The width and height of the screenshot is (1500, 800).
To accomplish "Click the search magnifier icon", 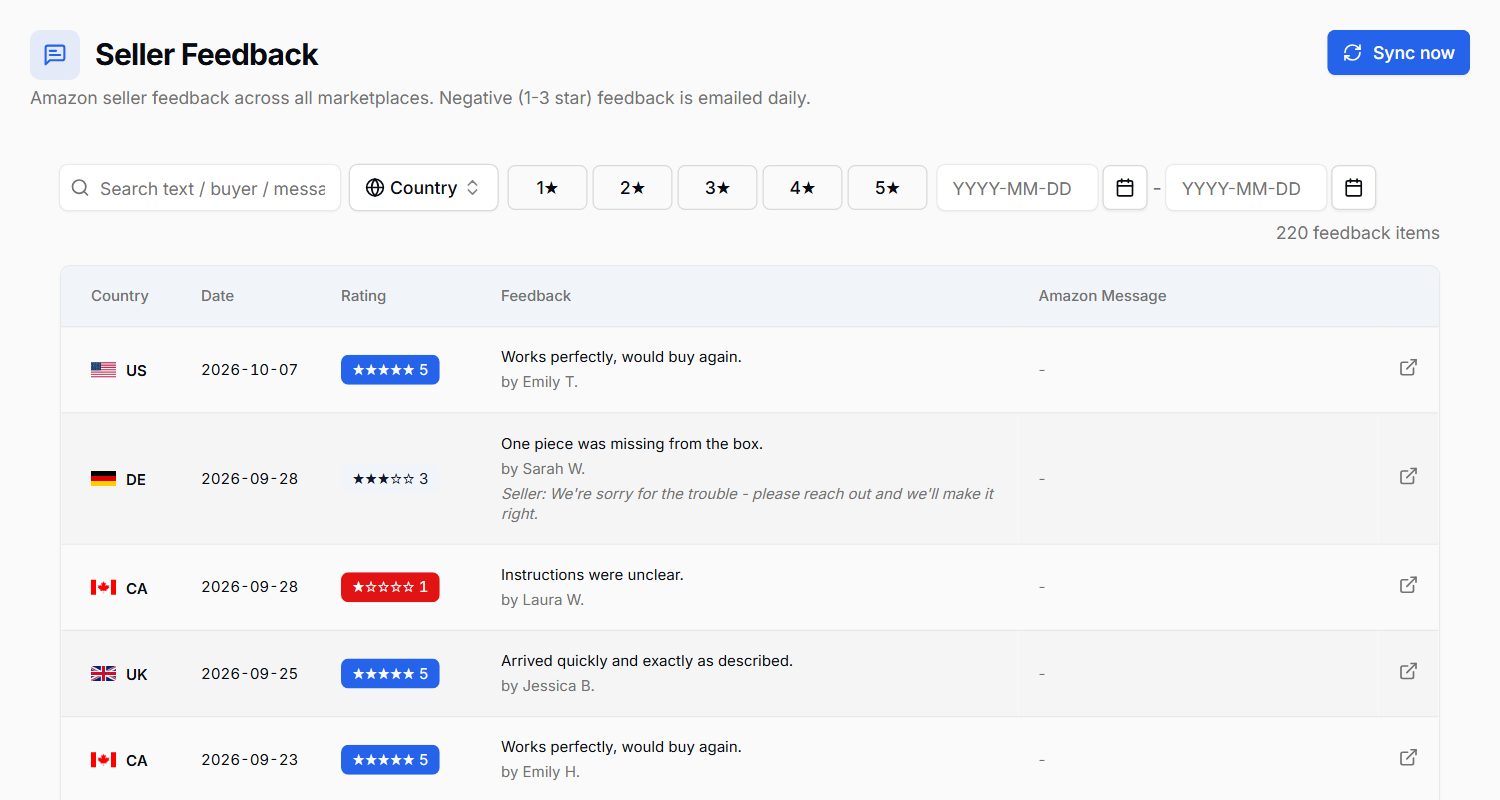I will click(x=80, y=188).
